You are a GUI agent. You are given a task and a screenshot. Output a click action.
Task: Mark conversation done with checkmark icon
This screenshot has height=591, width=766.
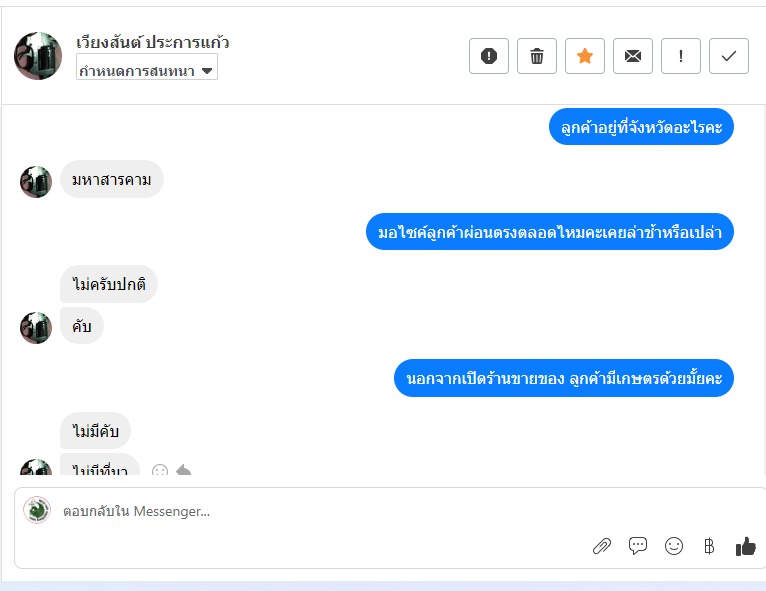tap(728, 56)
